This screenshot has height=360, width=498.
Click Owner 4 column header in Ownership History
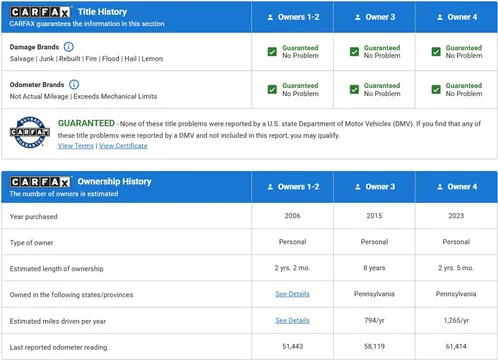456,187
